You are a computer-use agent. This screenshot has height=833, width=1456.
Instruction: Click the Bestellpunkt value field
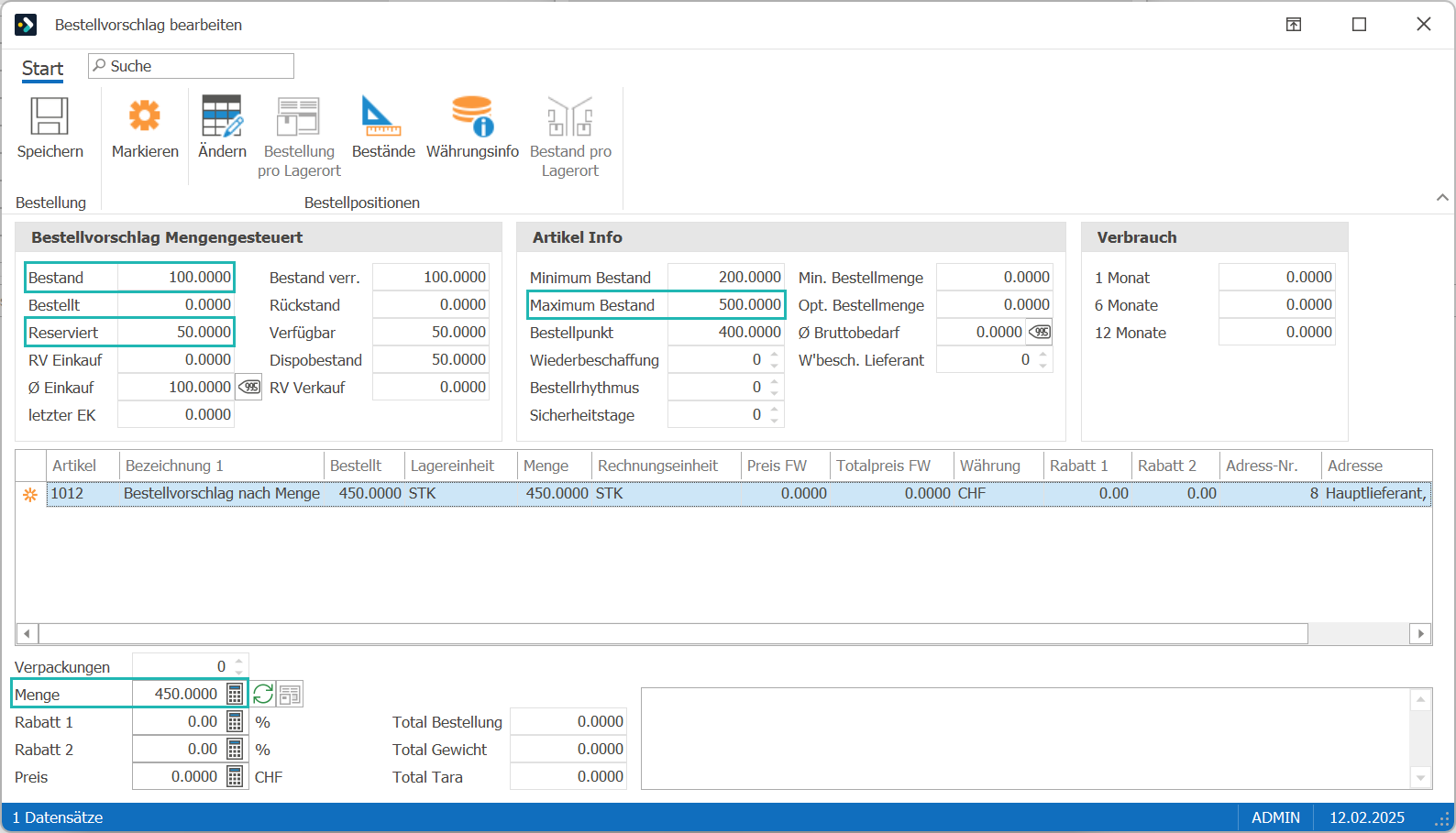point(725,332)
